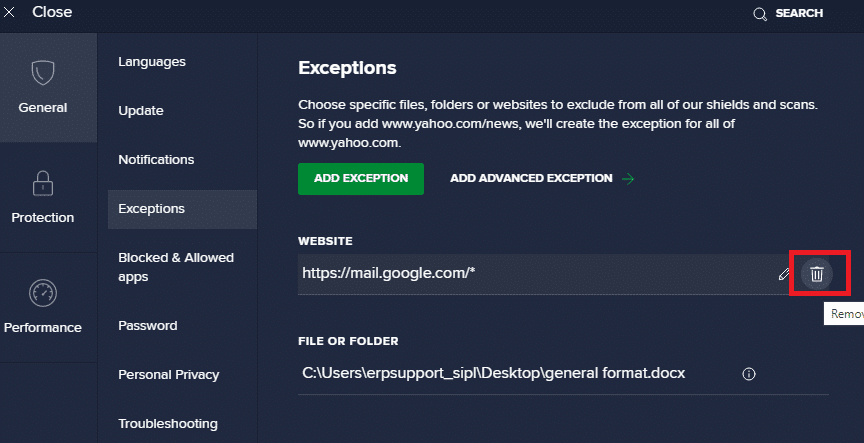
Task: Go to Notifications settings
Action: [156, 160]
